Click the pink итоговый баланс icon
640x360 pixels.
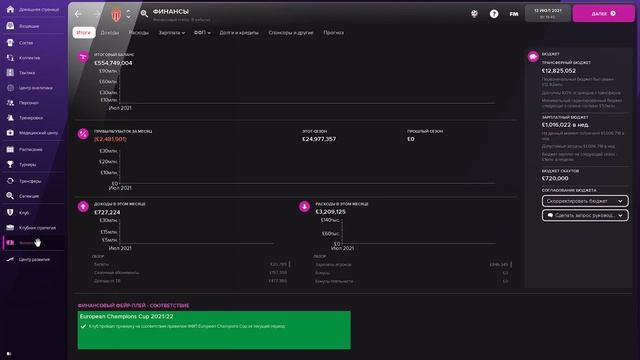click(x=83, y=57)
